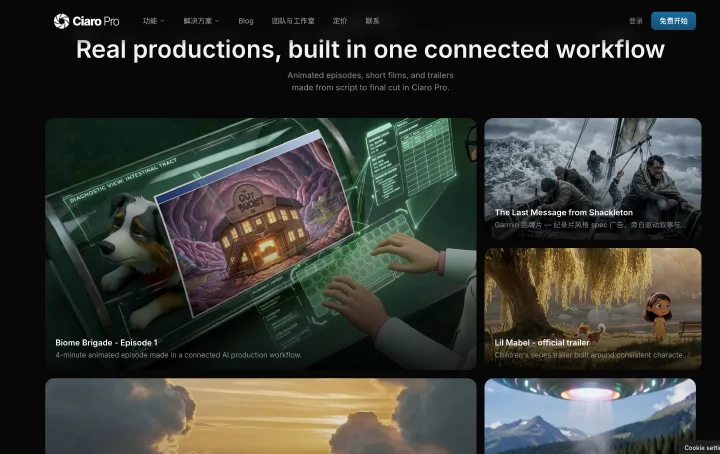Open the 定价 pricing link
The height and width of the screenshot is (454, 720).
[x=340, y=21]
